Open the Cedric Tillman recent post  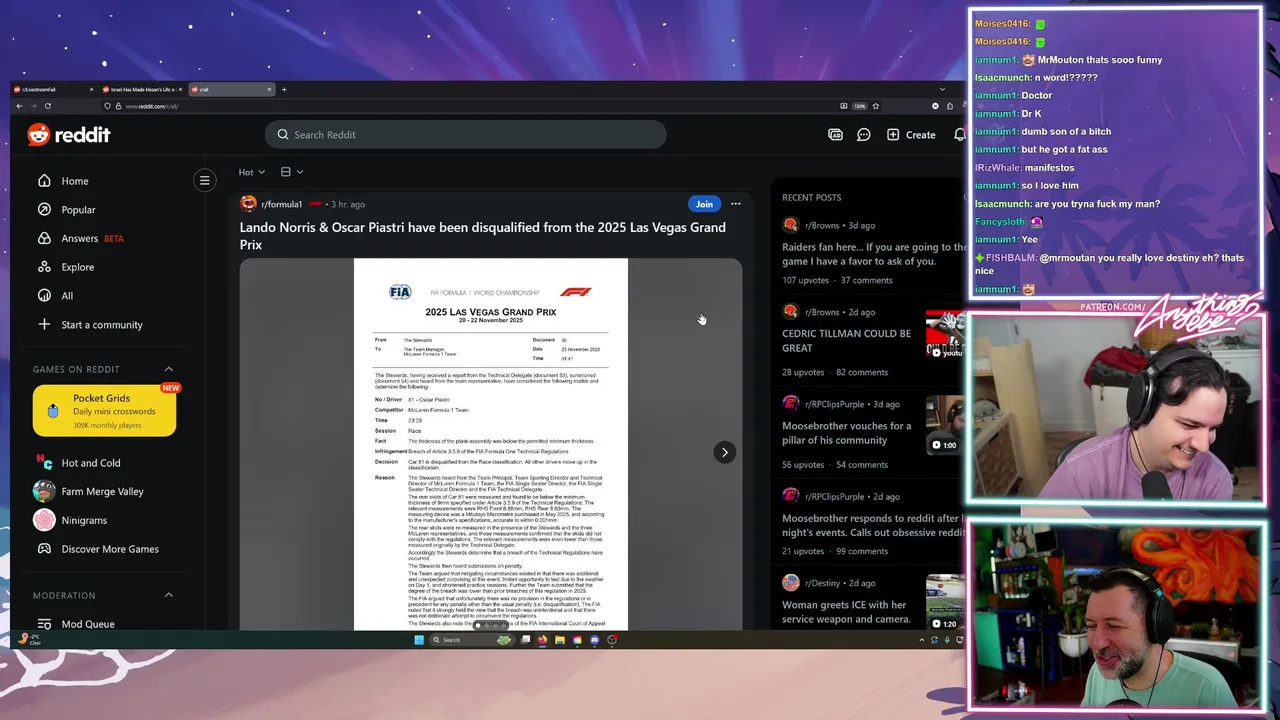pyautogui.click(x=846, y=341)
